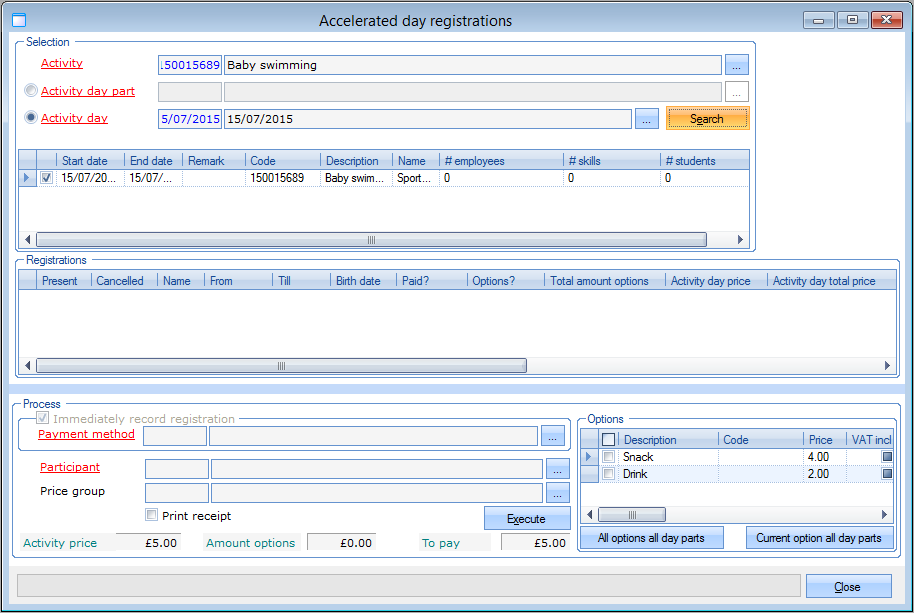Click the Search button
914x613 pixels.
pyautogui.click(x=706, y=119)
